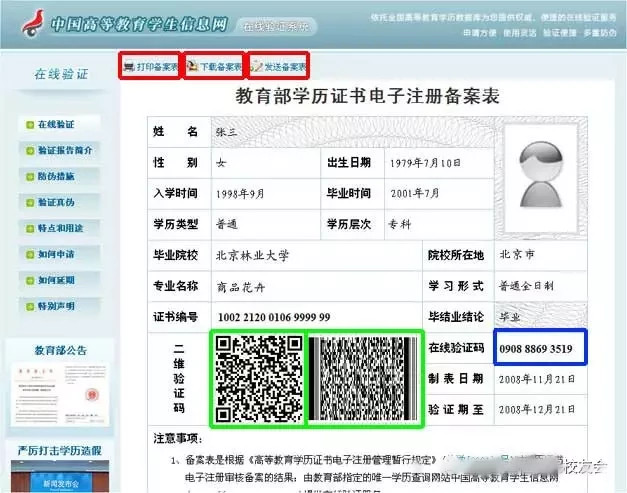
Task: Click the name value 张三
Action: pos(226,132)
